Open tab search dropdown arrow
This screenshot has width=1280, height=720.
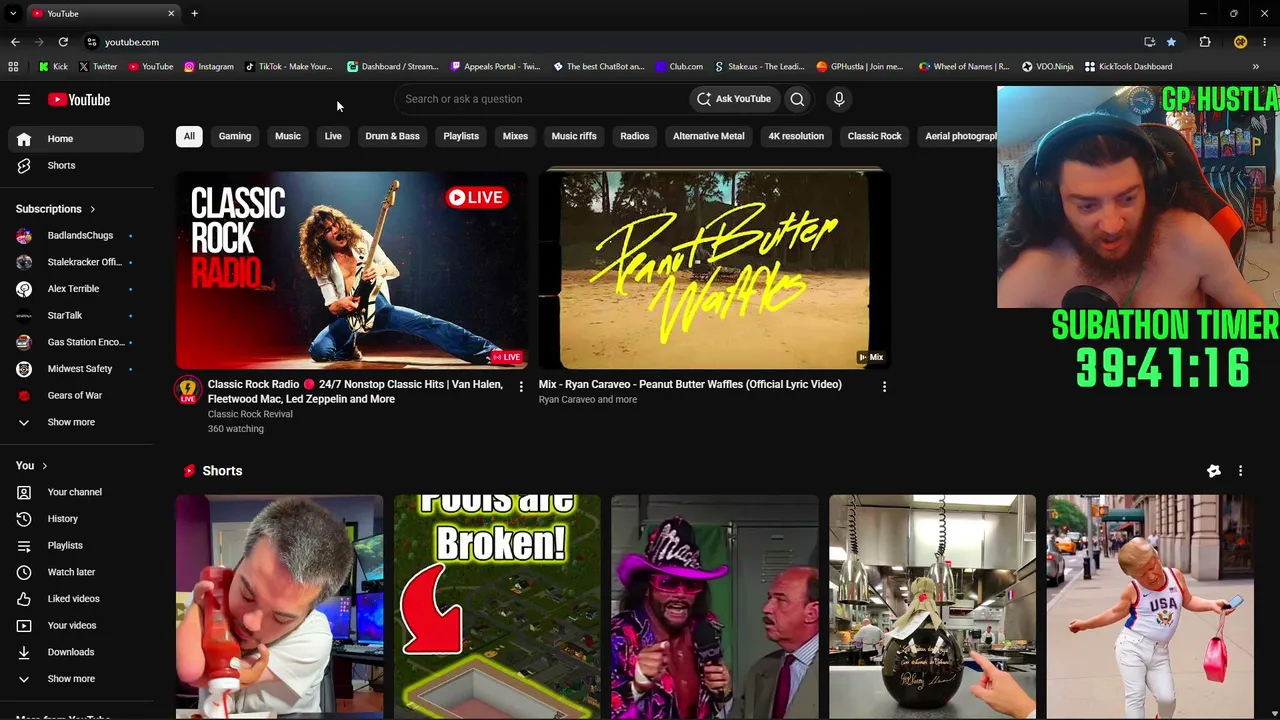tap(13, 13)
